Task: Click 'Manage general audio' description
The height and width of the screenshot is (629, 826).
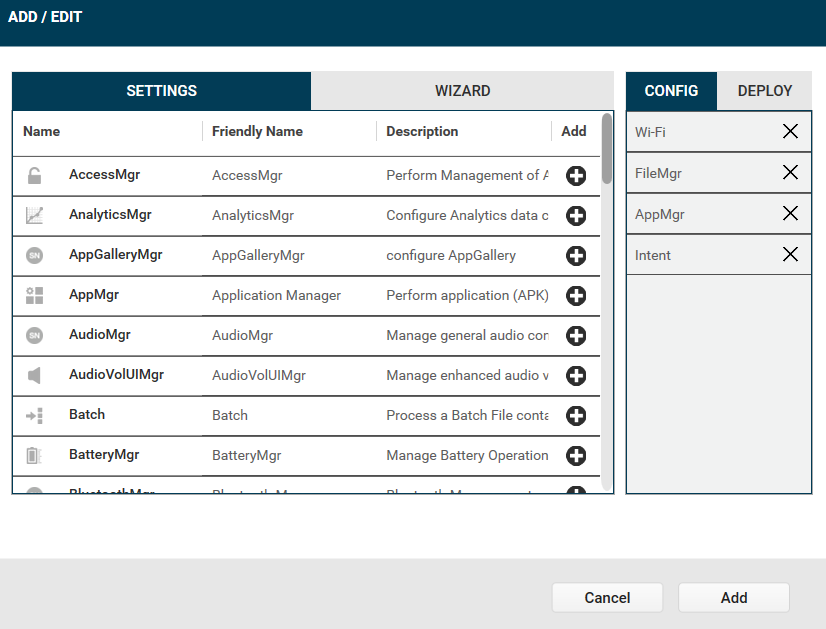Action: [x=467, y=336]
